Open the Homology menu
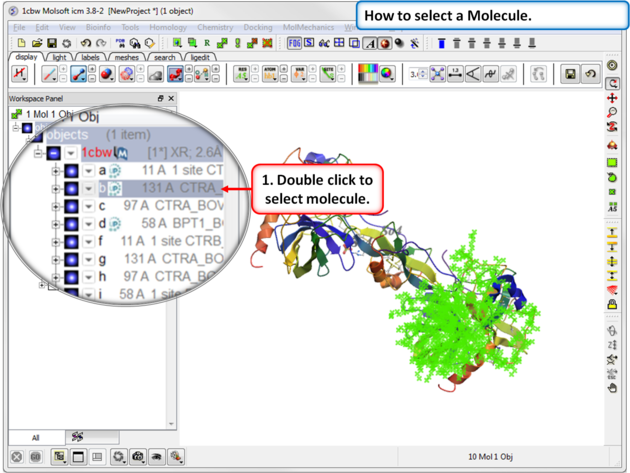The image size is (630, 473). pyautogui.click(x=168, y=28)
